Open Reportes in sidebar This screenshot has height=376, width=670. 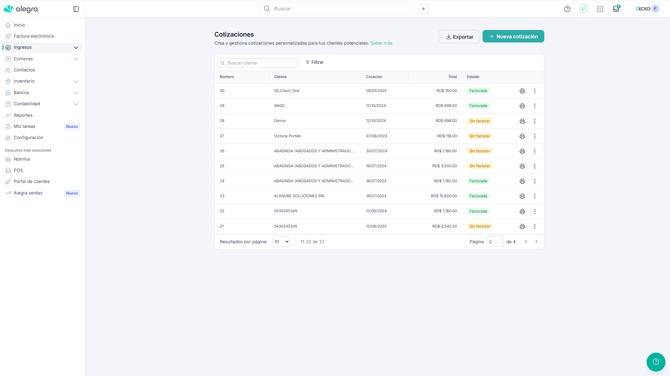(x=23, y=115)
